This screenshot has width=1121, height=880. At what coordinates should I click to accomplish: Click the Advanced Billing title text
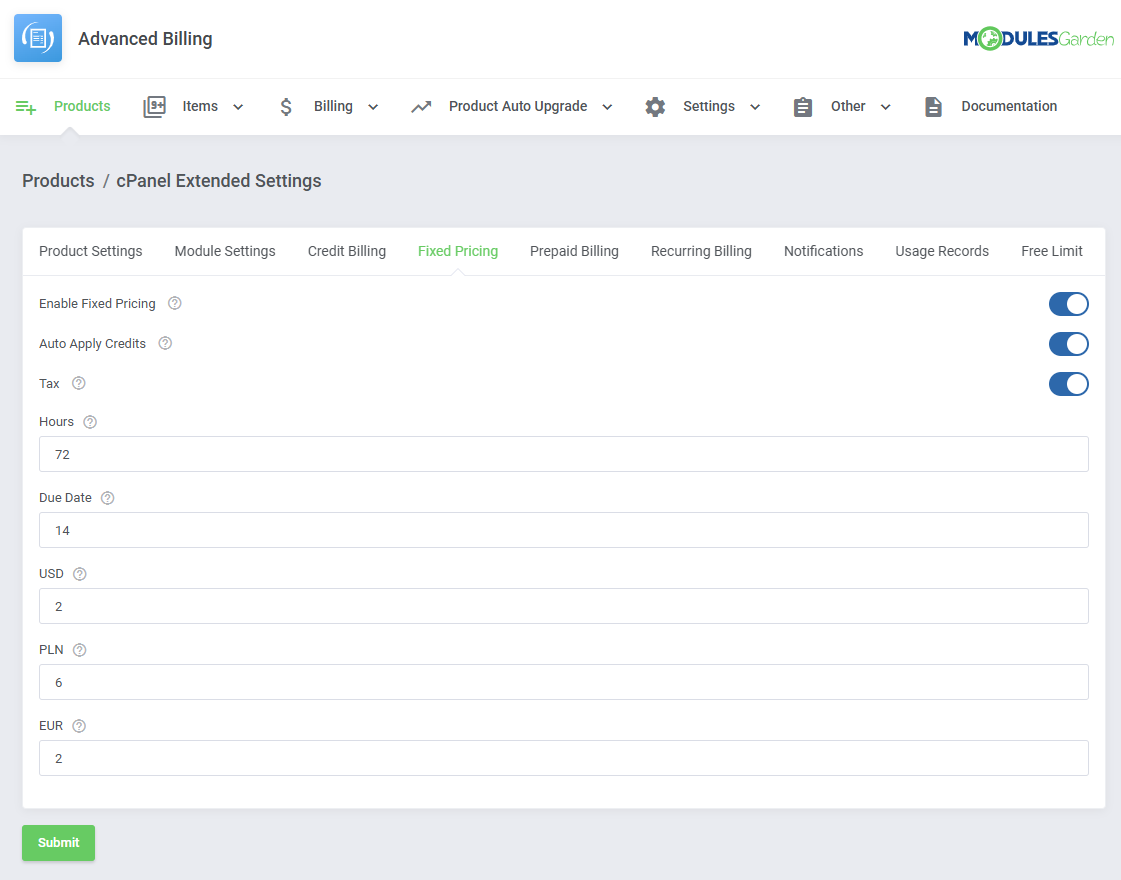145,39
